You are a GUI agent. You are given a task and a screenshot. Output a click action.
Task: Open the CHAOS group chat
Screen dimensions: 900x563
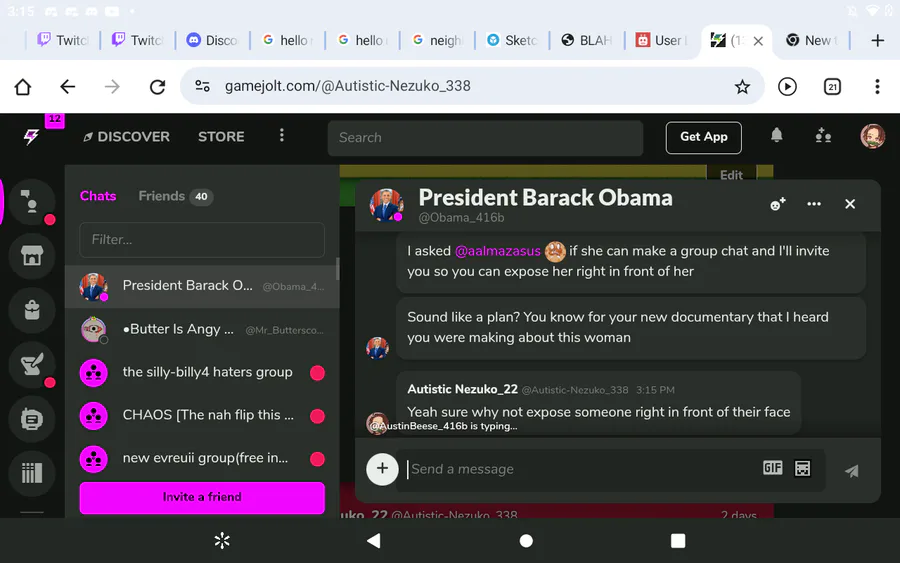click(202, 416)
